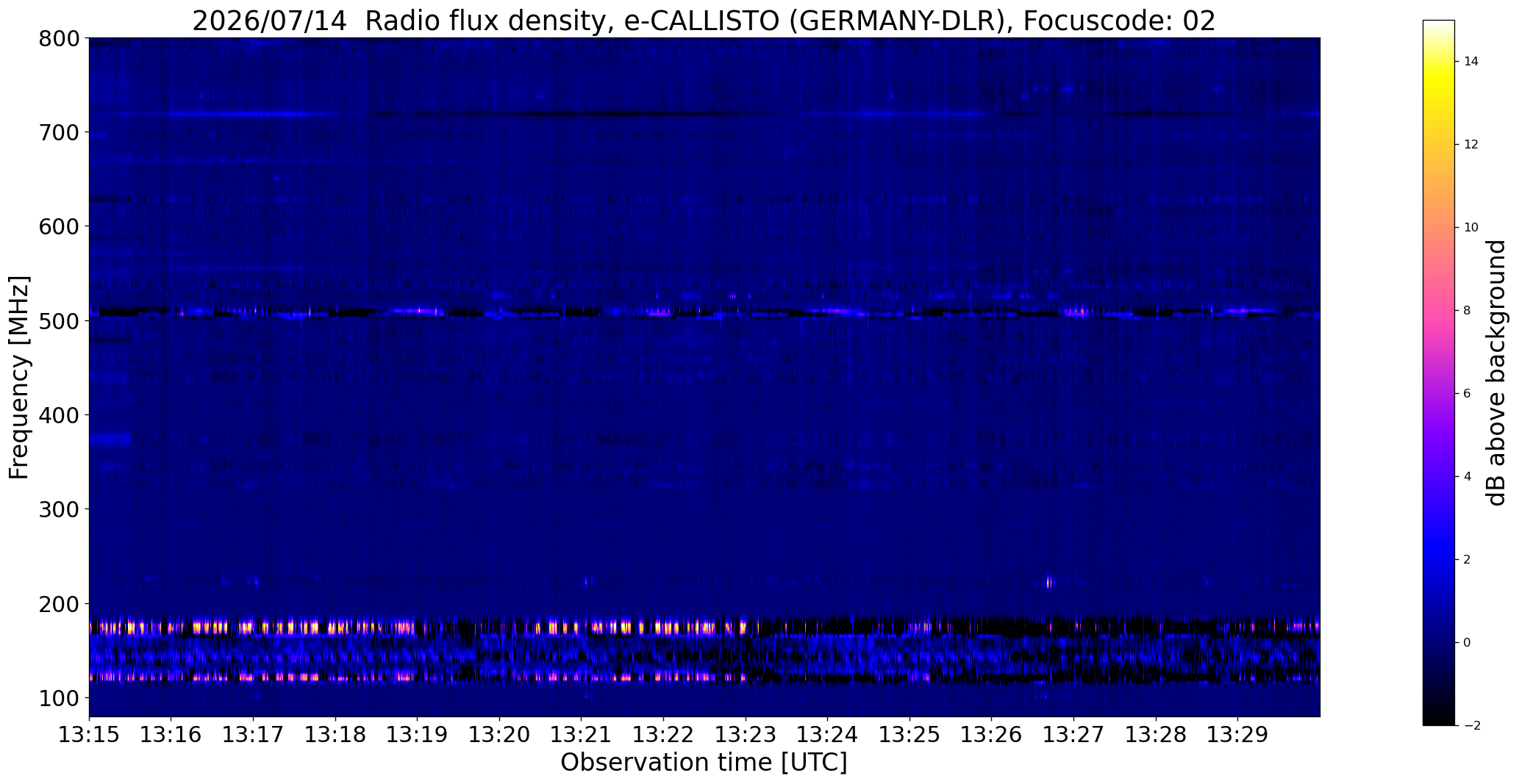The image size is (1519, 784).
Task: Click the 200 frequency tick label
Action: (x=59, y=603)
